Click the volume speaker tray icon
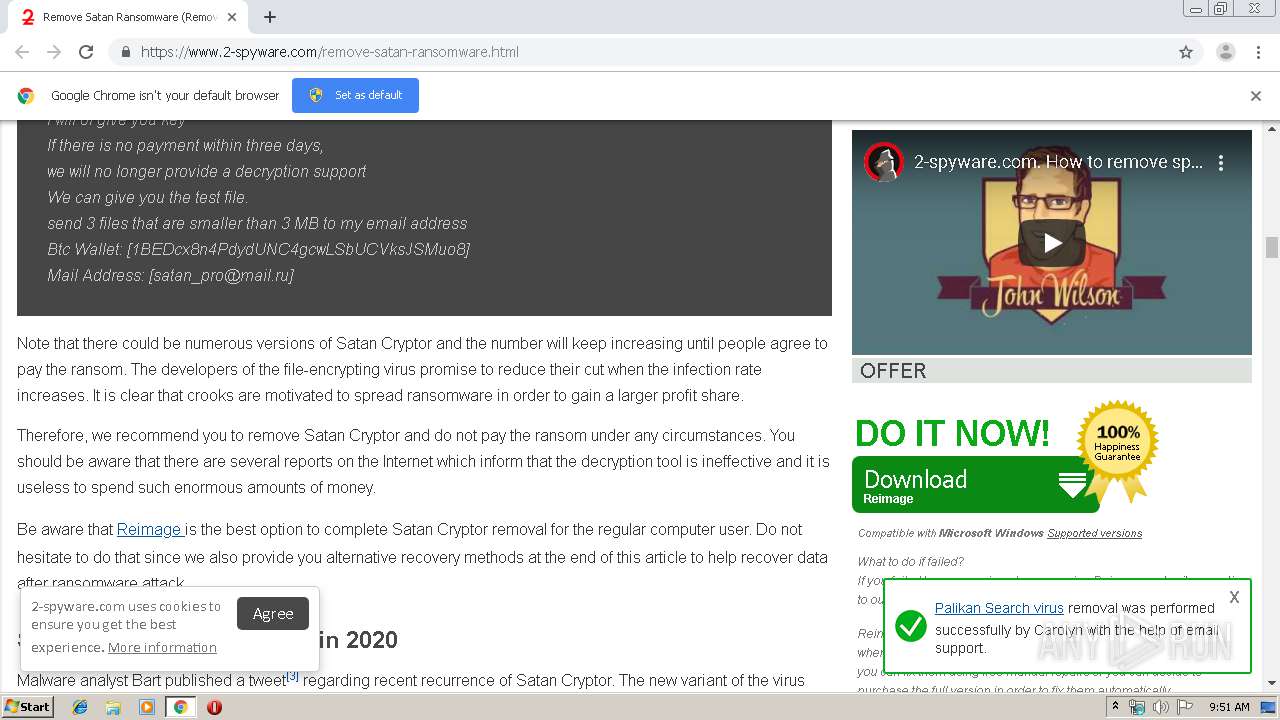The image size is (1280, 720). [x=1160, y=707]
